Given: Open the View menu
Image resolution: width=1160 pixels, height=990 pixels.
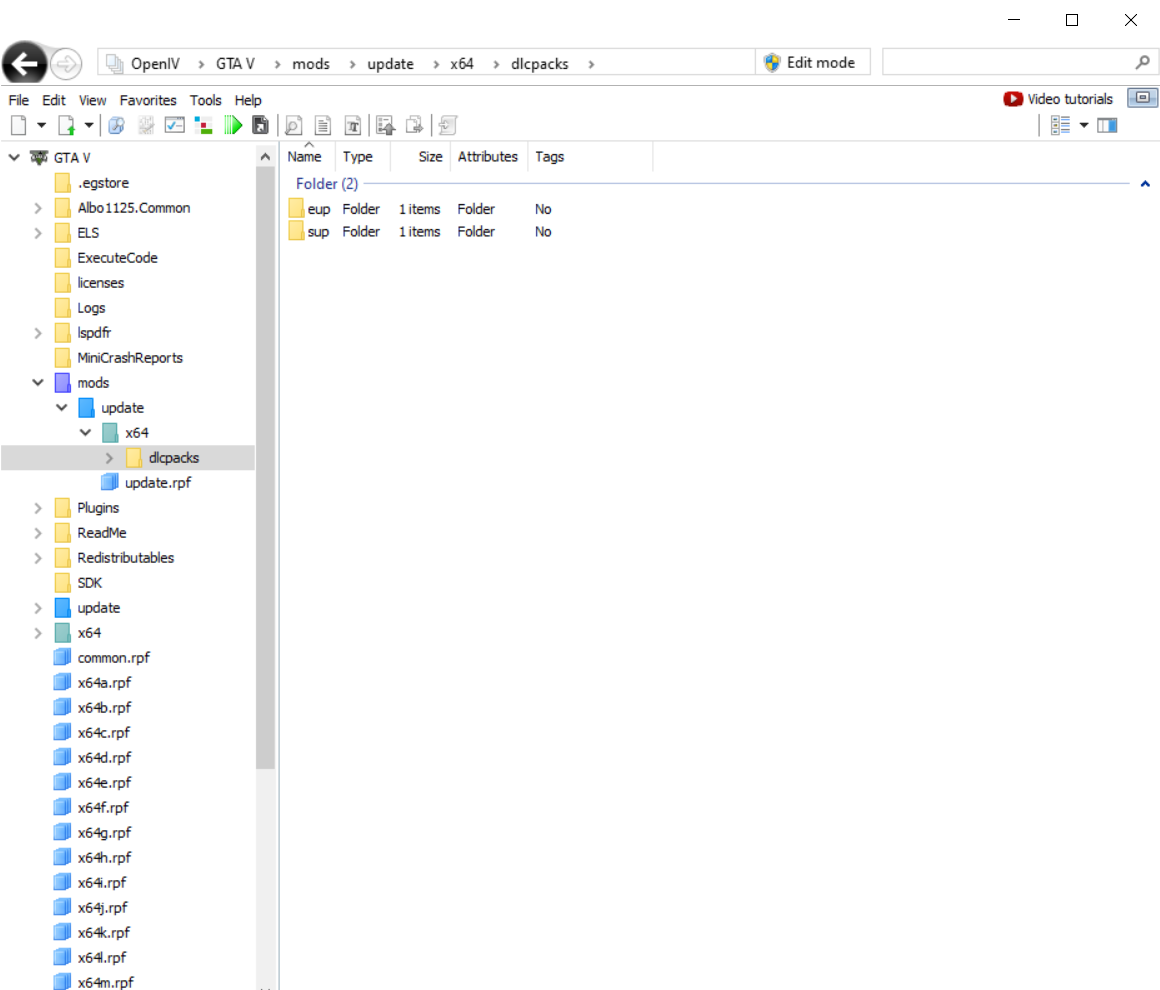Looking at the screenshot, I should (x=92, y=100).
